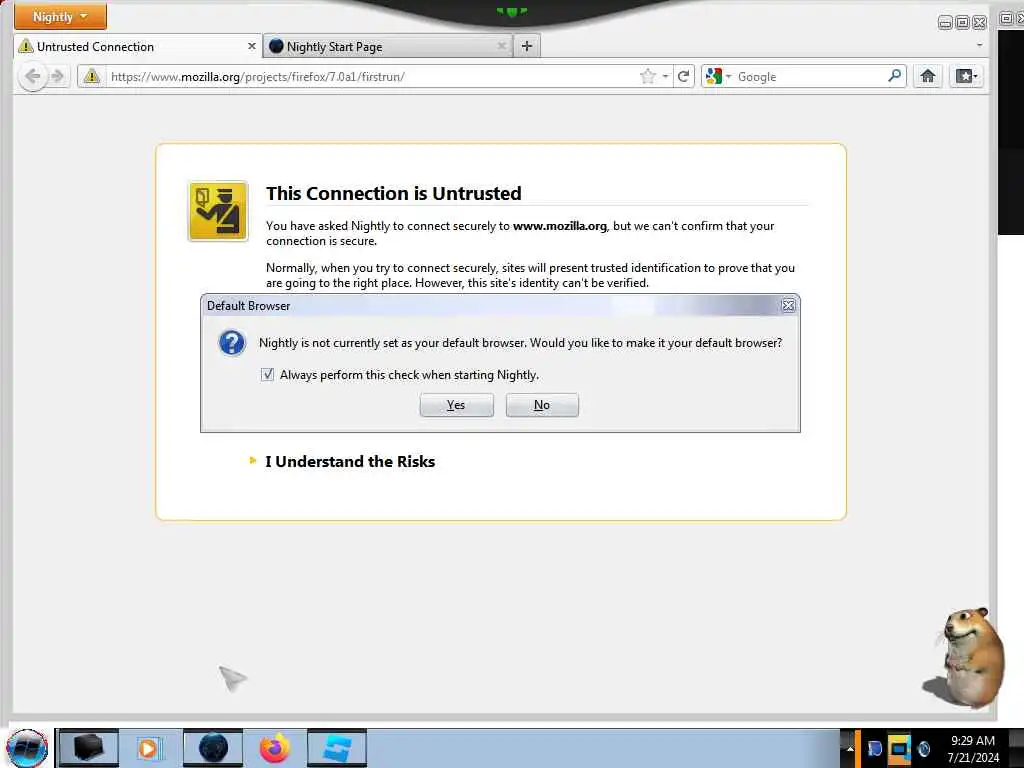
Task: Click the yellow tray icon in system tray
Action: (x=899, y=748)
